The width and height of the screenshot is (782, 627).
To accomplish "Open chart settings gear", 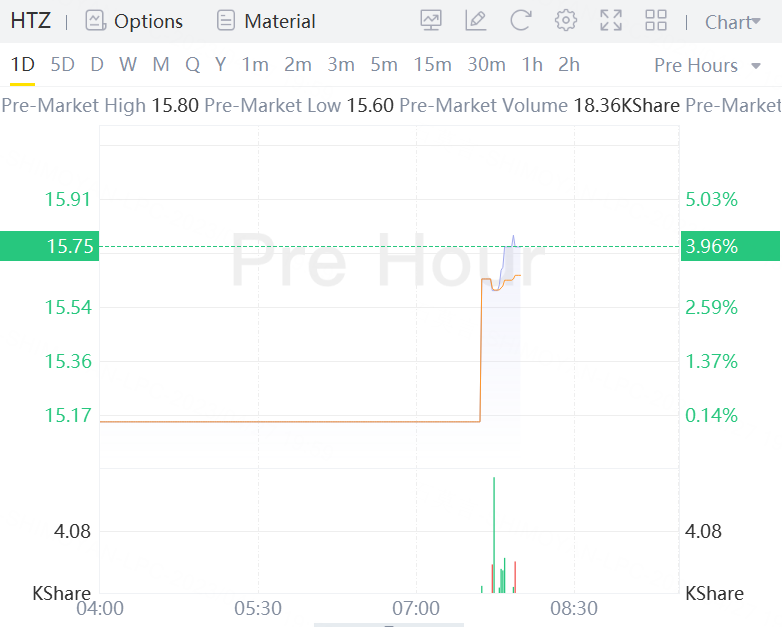I will (566, 21).
